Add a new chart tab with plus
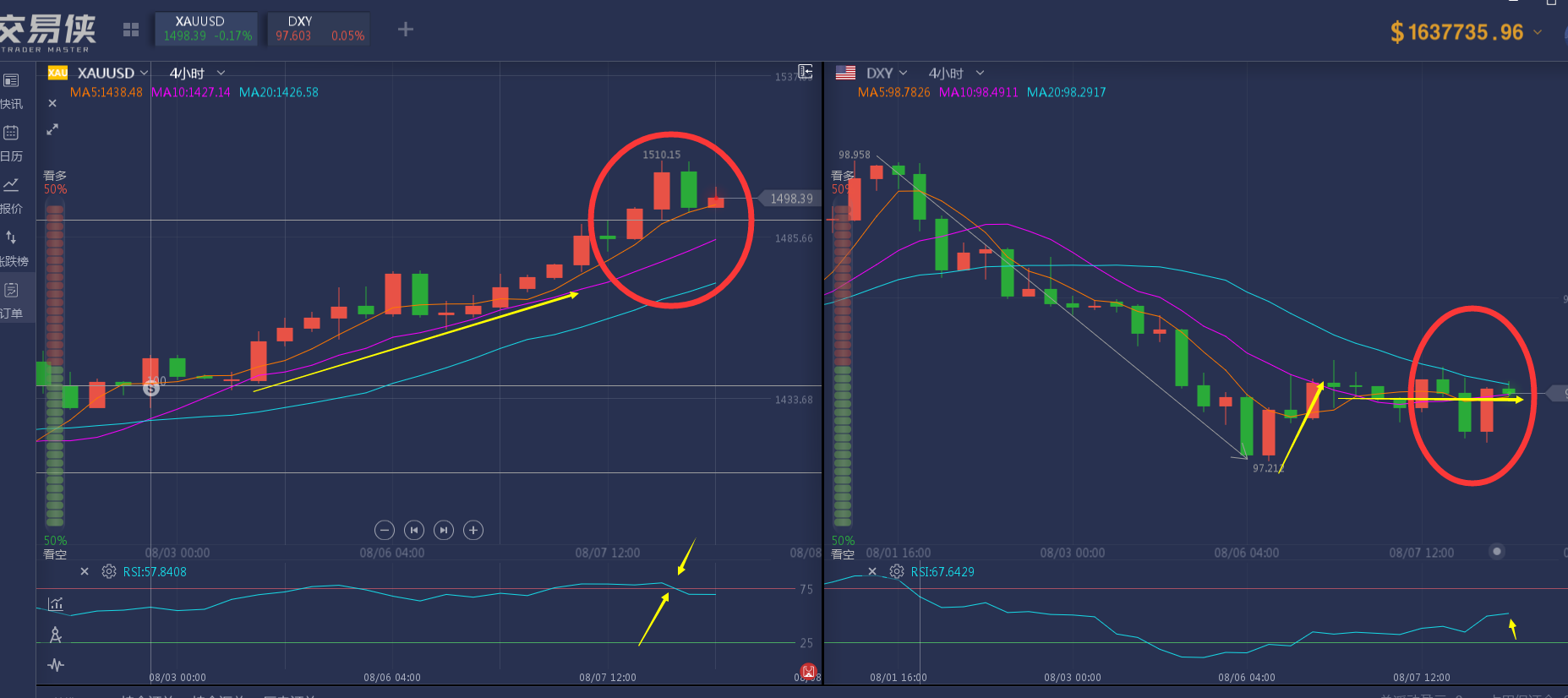The width and height of the screenshot is (1568, 698). click(406, 30)
